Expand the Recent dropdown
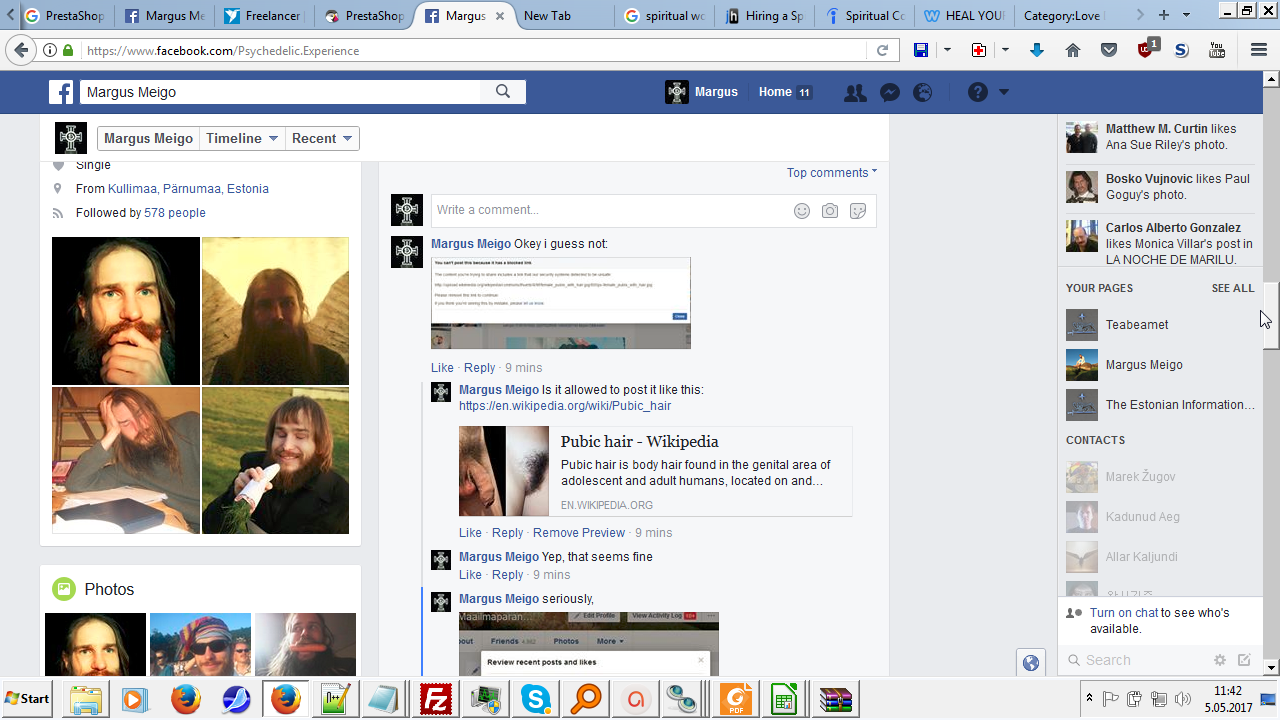Image resolution: width=1280 pixels, height=720 pixels. (322, 139)
